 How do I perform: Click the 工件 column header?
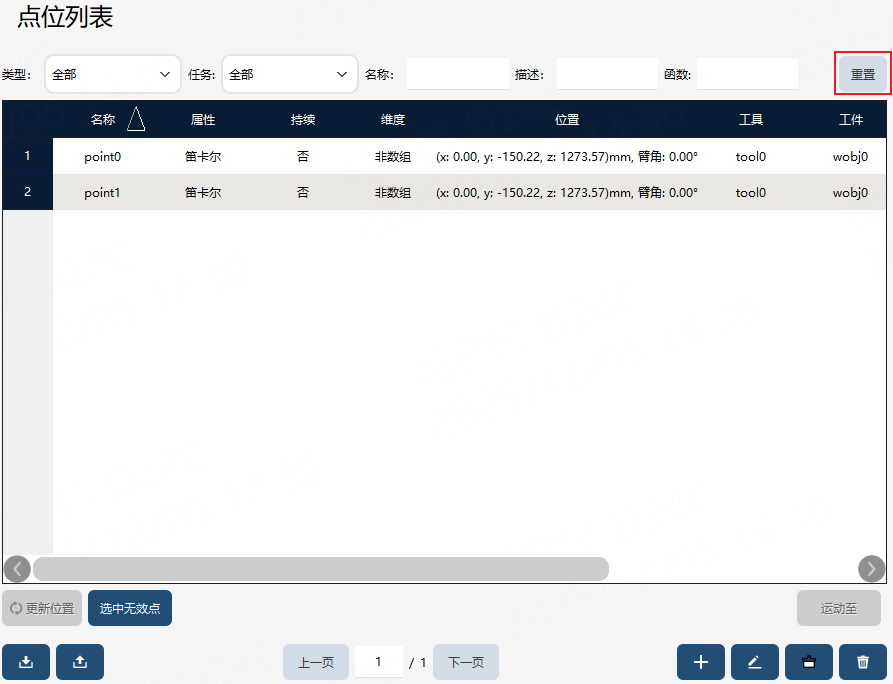[x=851, y=120]
